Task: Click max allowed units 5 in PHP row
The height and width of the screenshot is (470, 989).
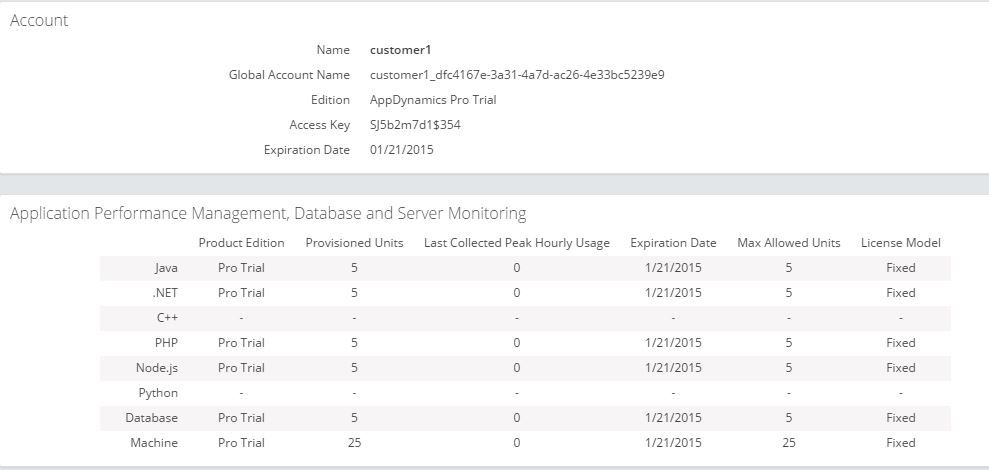Action: [x=788, y=343]
